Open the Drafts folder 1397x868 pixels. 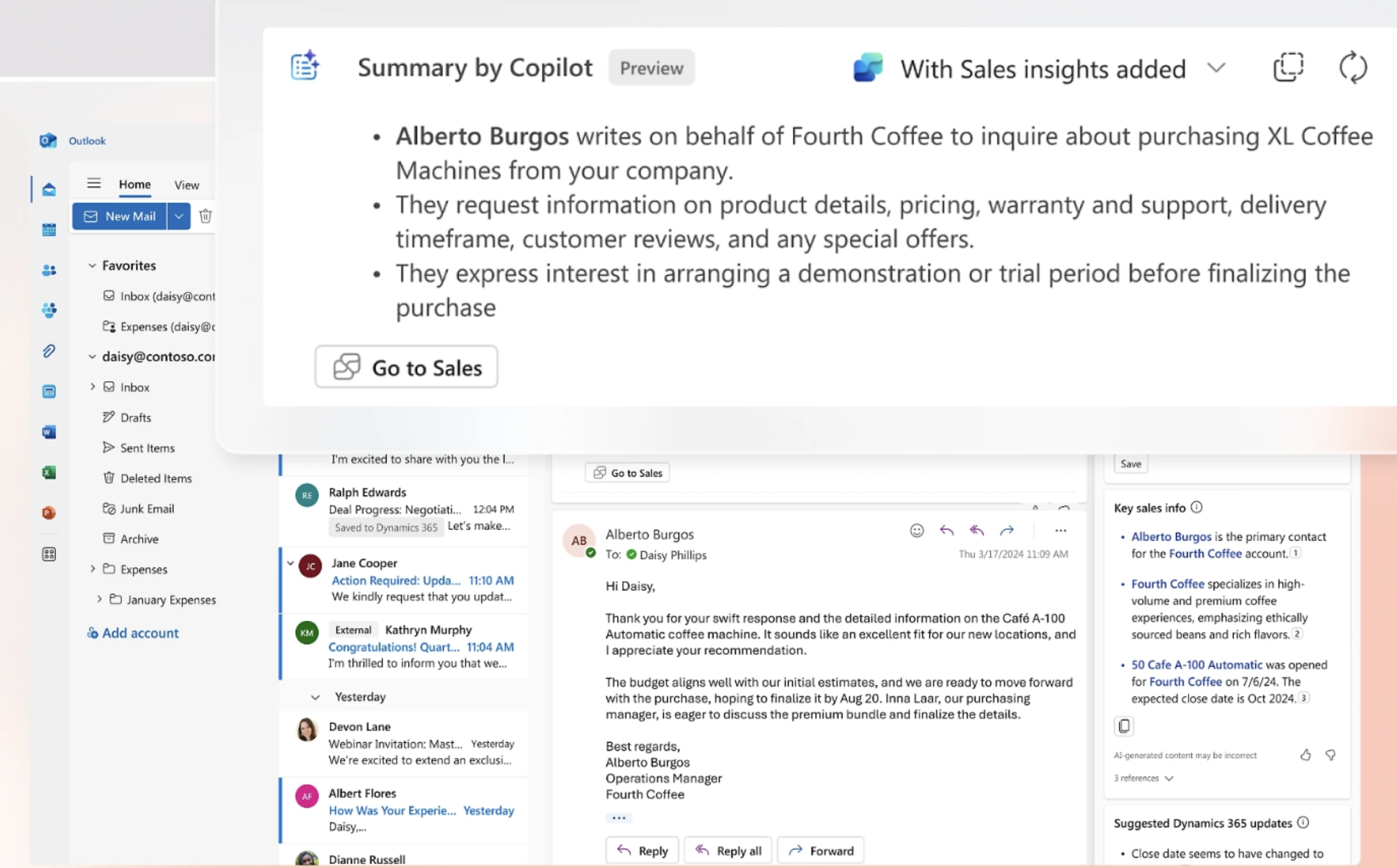[136, 417]
